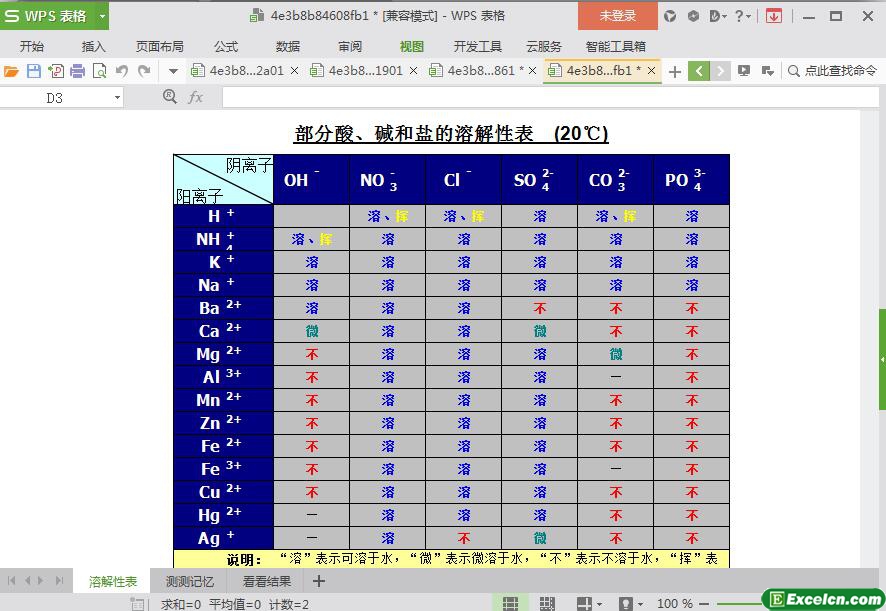Viewport: 886px width, 611px height.
Task: Save the workbook with the floppy icon
Action: [34, 71]
